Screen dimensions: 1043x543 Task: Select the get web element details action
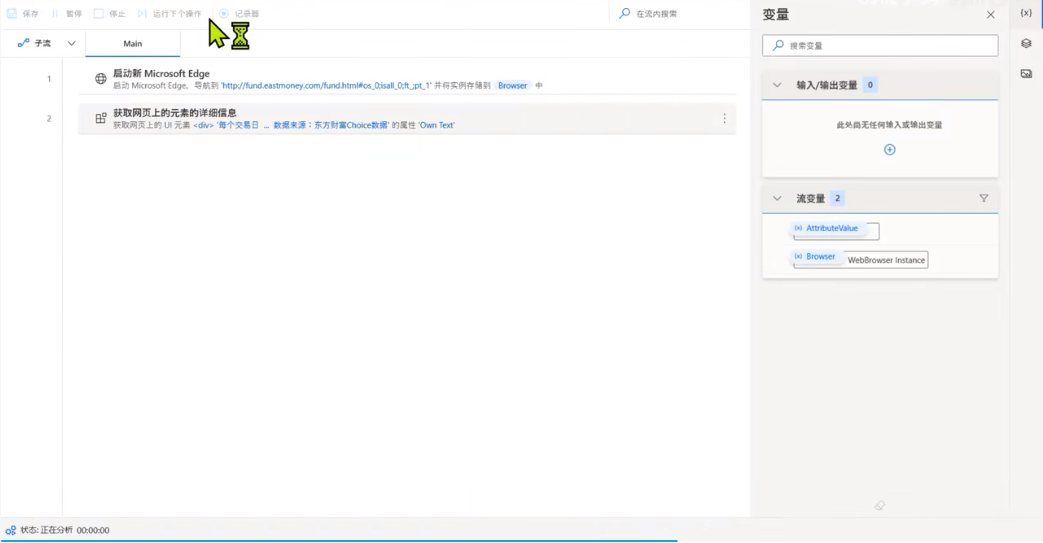(x=407, y=118)
